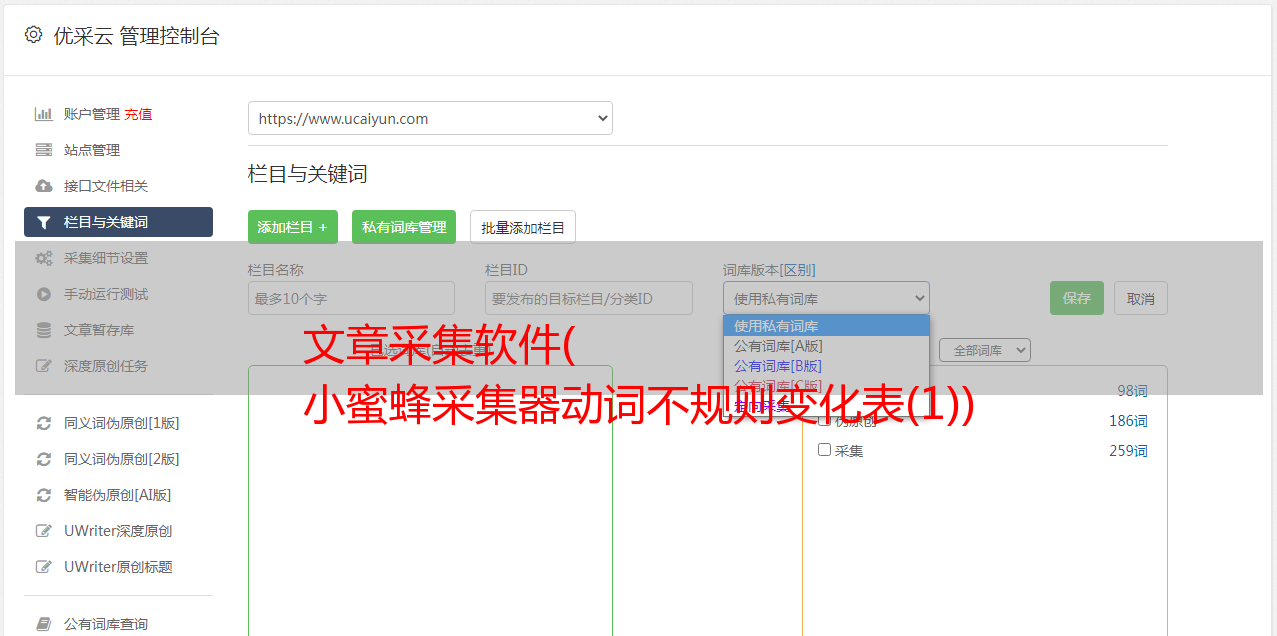The width and height of the screenshot is (1277, 636).
Task: Click the 栏目名称 input field
Action: click(351, 298)
